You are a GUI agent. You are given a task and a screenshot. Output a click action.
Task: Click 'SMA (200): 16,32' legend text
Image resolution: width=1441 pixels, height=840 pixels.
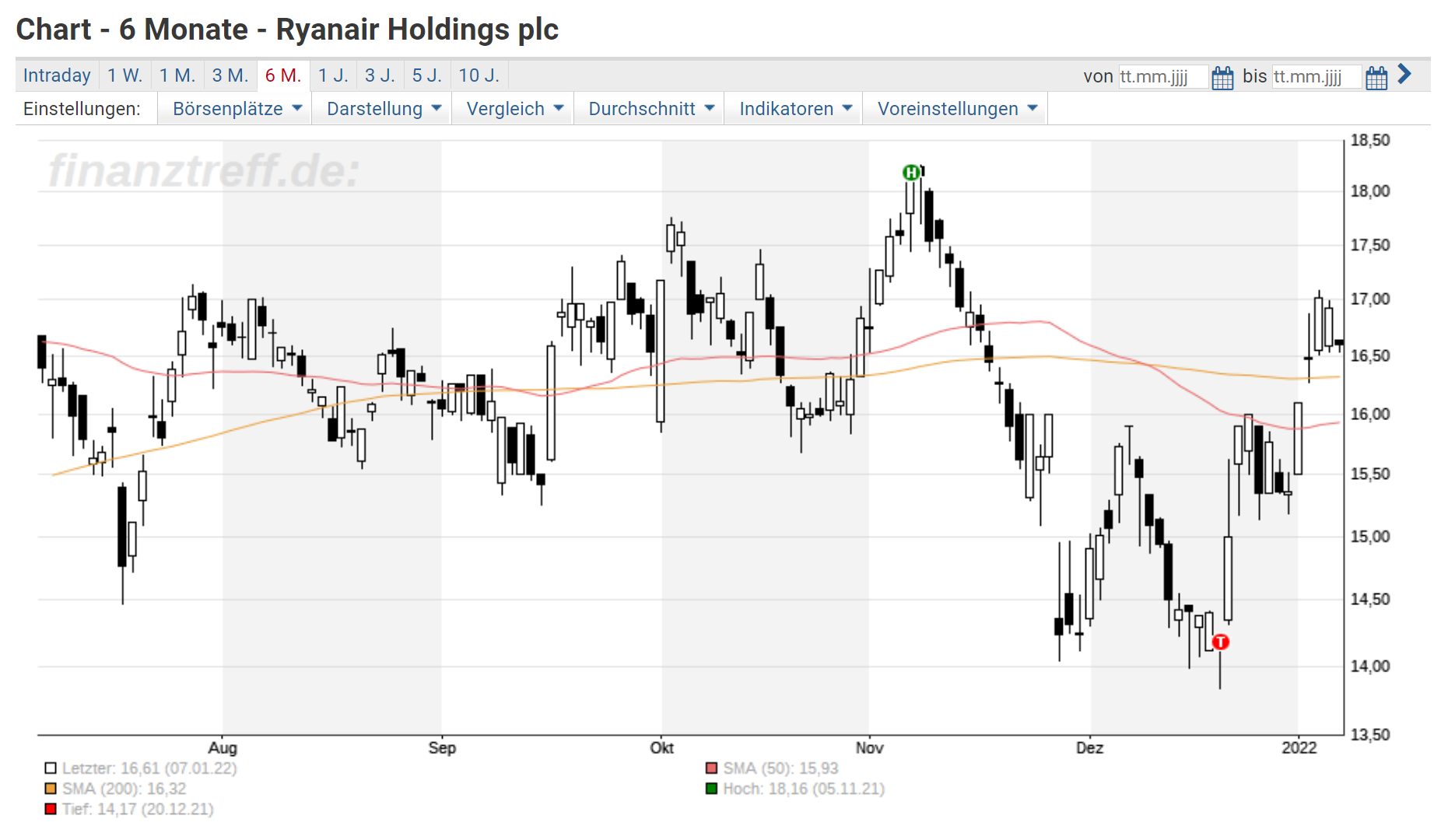124,789
